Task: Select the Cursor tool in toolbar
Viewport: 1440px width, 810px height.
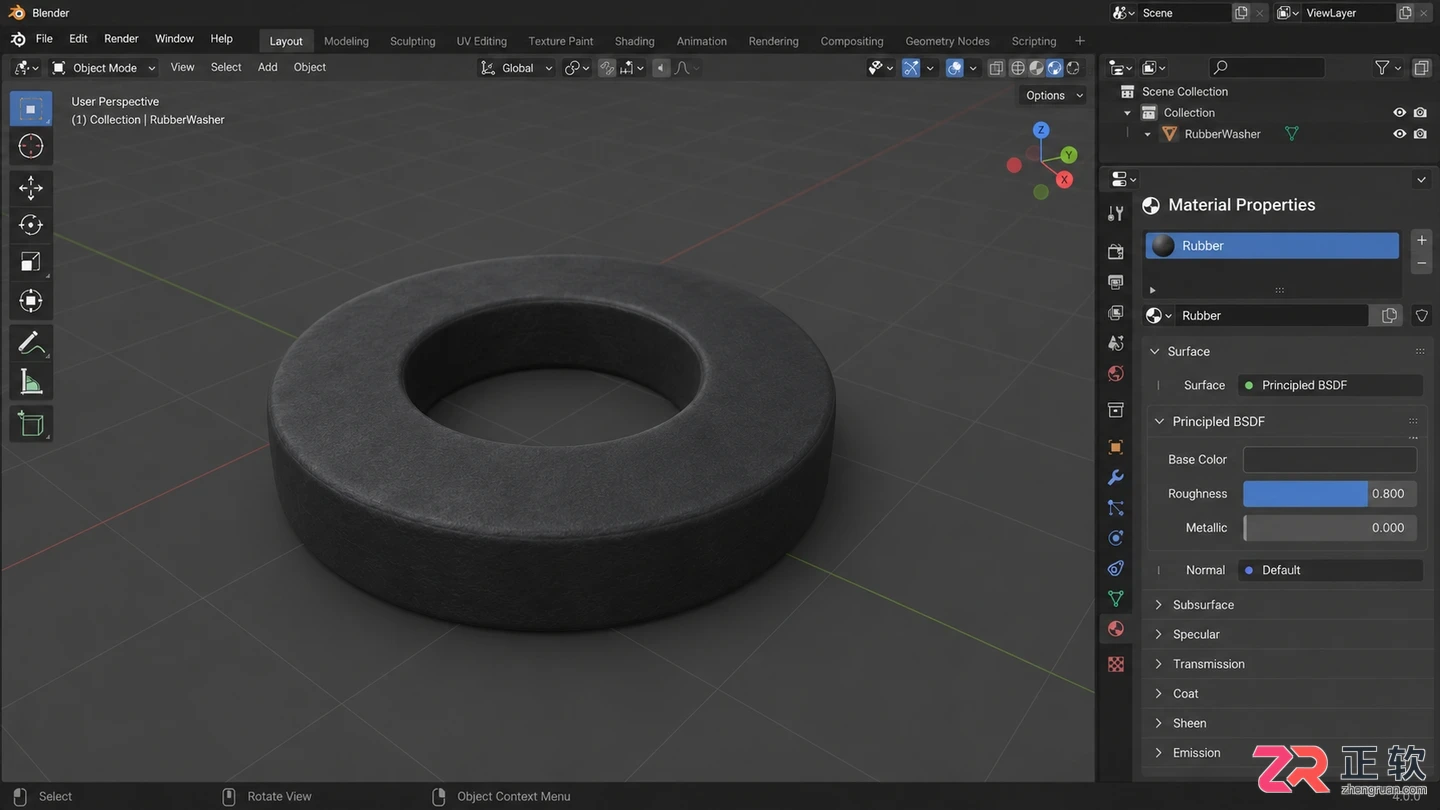Action: coord(31,146)
